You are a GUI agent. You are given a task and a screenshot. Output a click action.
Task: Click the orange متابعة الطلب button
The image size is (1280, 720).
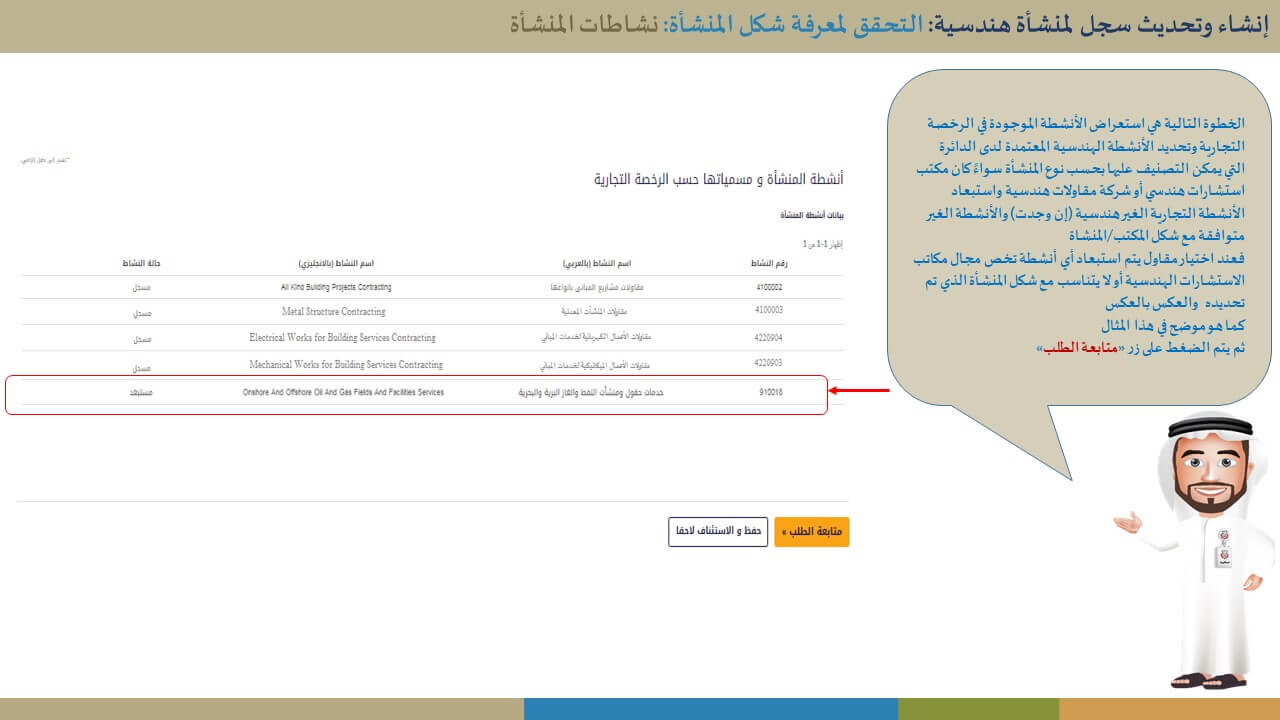pos(811,531)
